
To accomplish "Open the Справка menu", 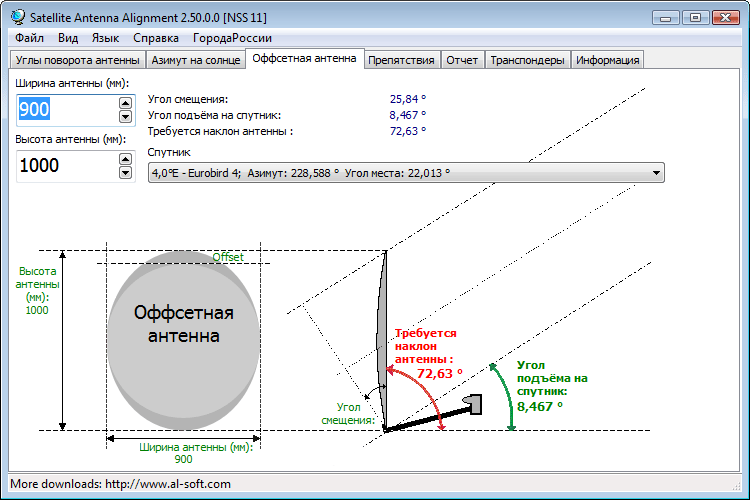I will pos(156,38).
